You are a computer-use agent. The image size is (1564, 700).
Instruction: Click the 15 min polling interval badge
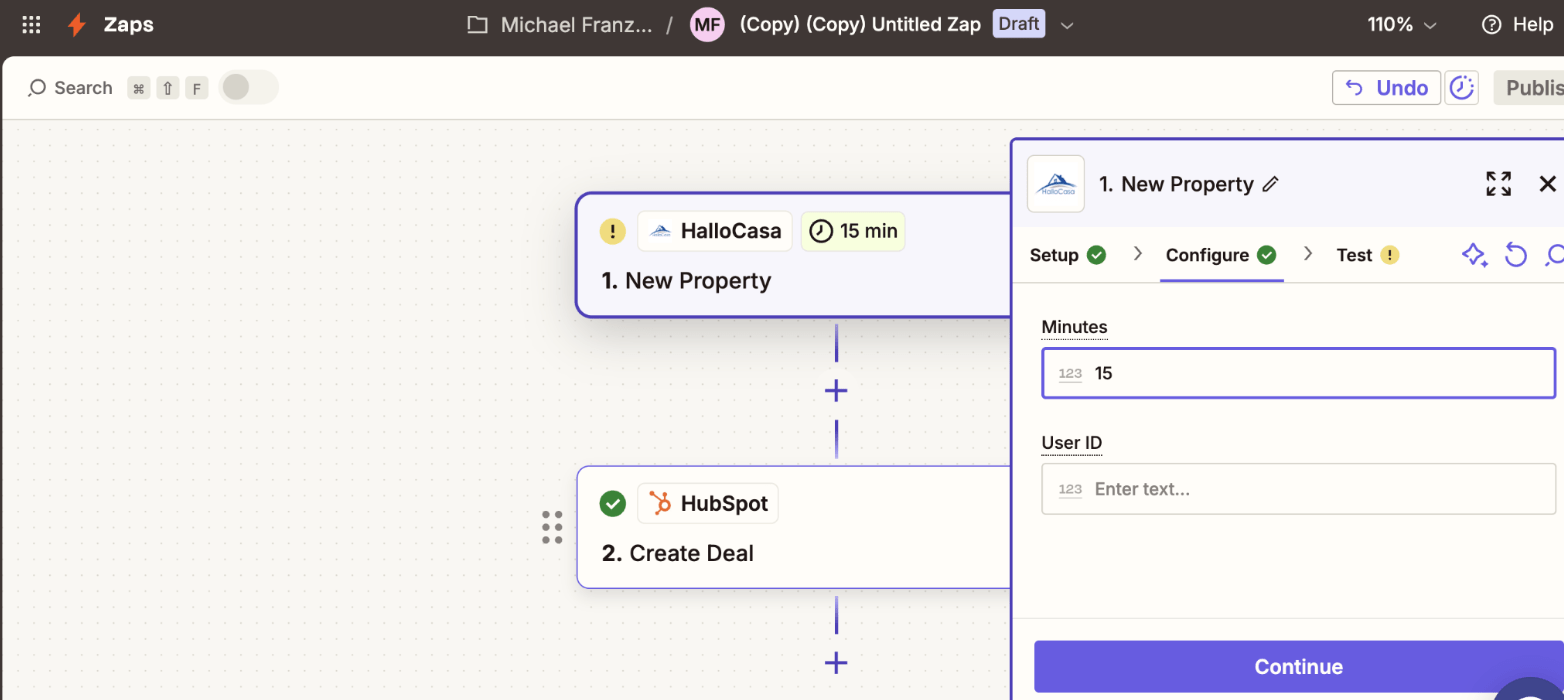[853, 231]
